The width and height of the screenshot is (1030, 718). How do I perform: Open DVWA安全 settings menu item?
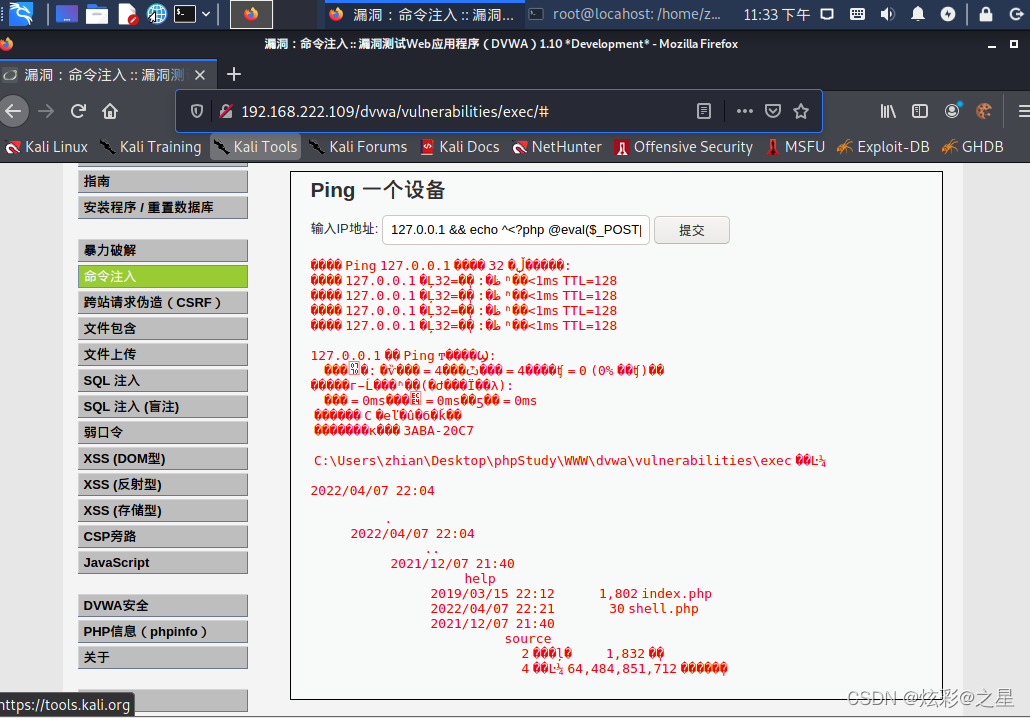163,606
